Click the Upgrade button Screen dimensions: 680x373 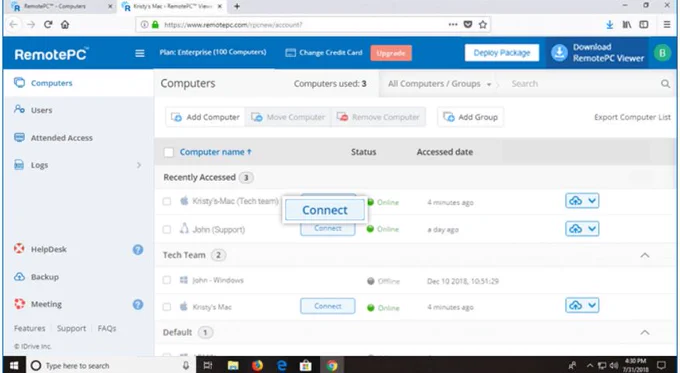click(391, 53)
